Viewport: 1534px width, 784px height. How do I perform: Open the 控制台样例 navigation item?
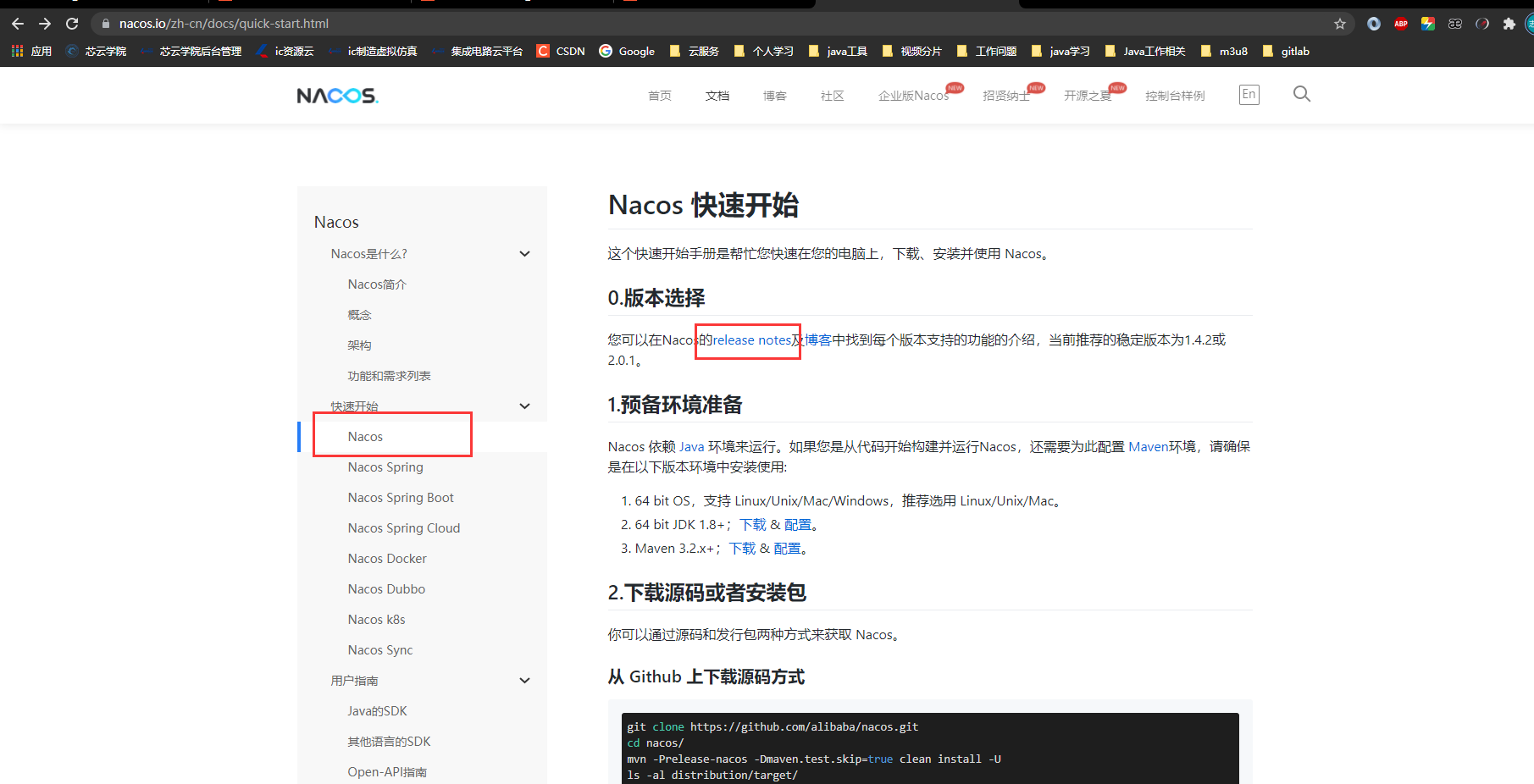click(x=1175, y=95)
